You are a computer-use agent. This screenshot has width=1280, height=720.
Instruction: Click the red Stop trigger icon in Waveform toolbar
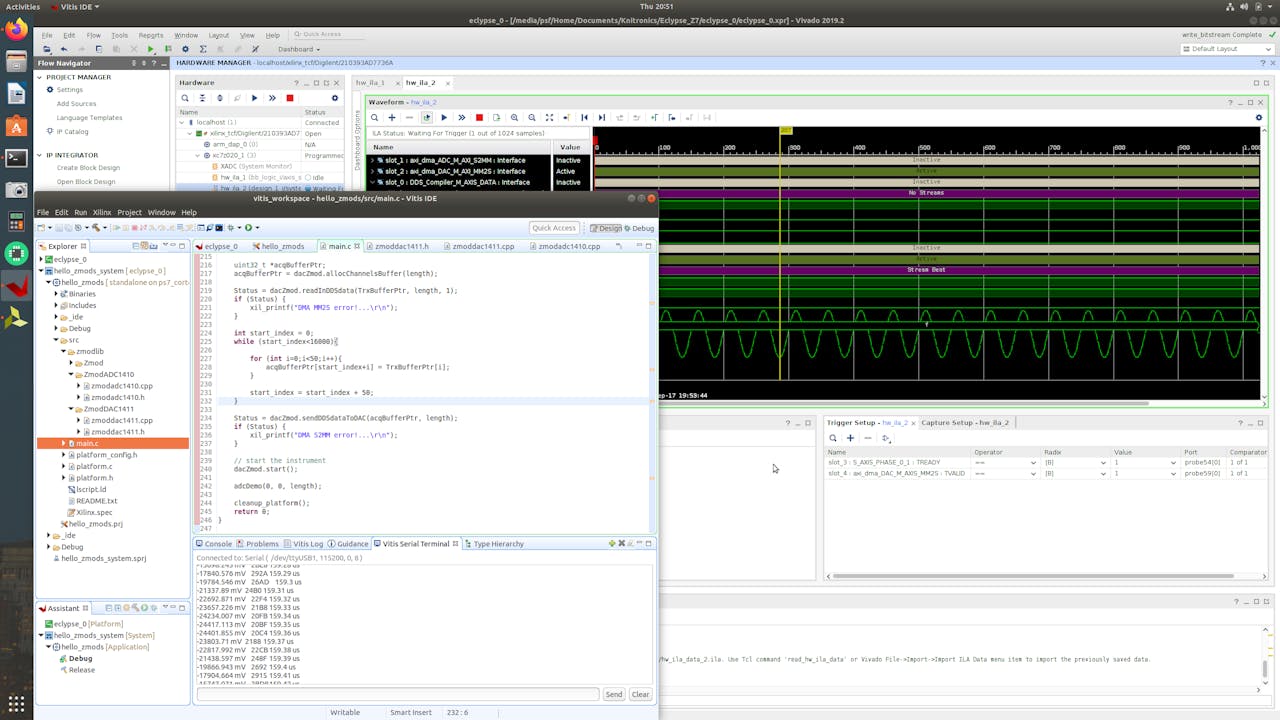pyautogui.click(x=479, y=118)
